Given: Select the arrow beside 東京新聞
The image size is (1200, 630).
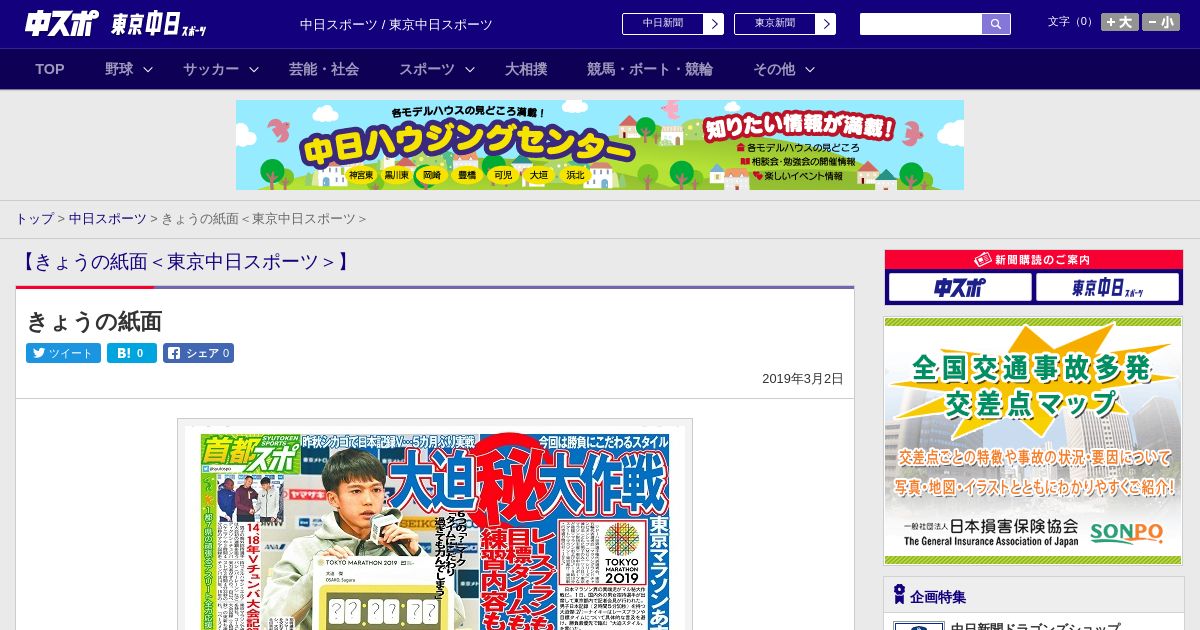Looking at the screenshot, I should pyautogui.click(x=826, y=24).
